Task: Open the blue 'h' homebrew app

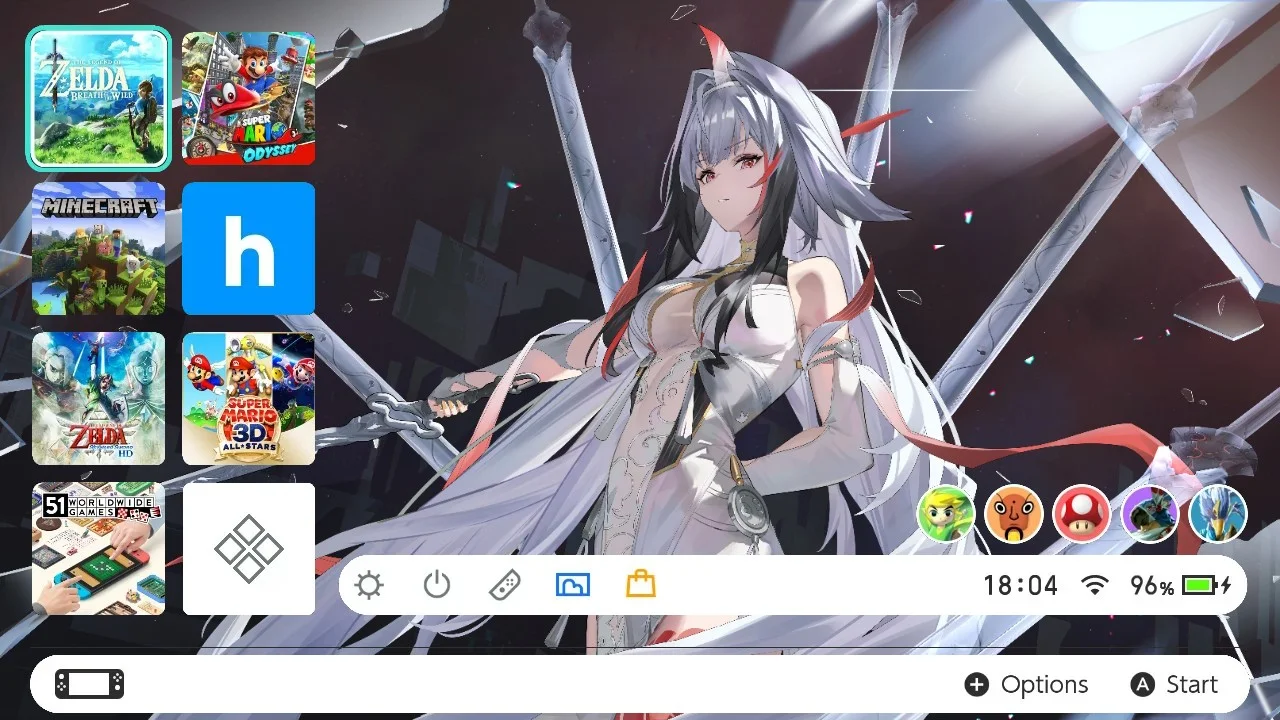Action: coord(248,248)
